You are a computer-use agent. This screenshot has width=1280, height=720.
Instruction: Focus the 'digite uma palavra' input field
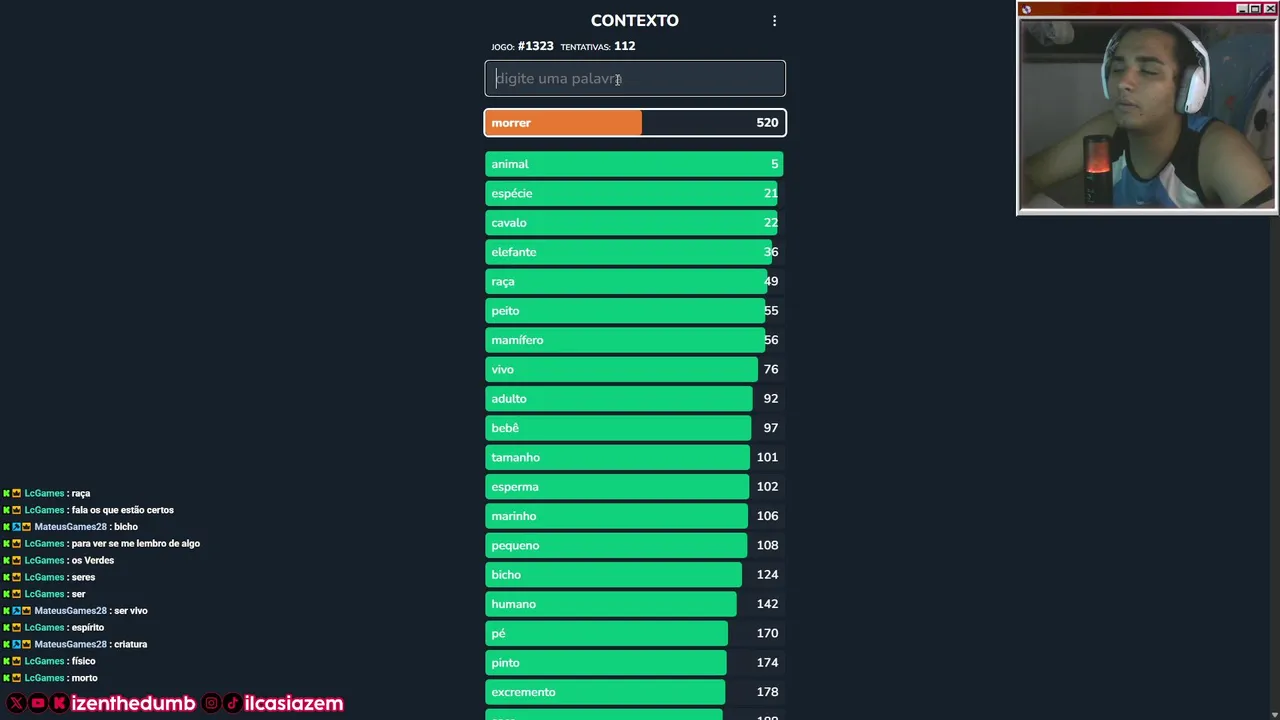635,79
